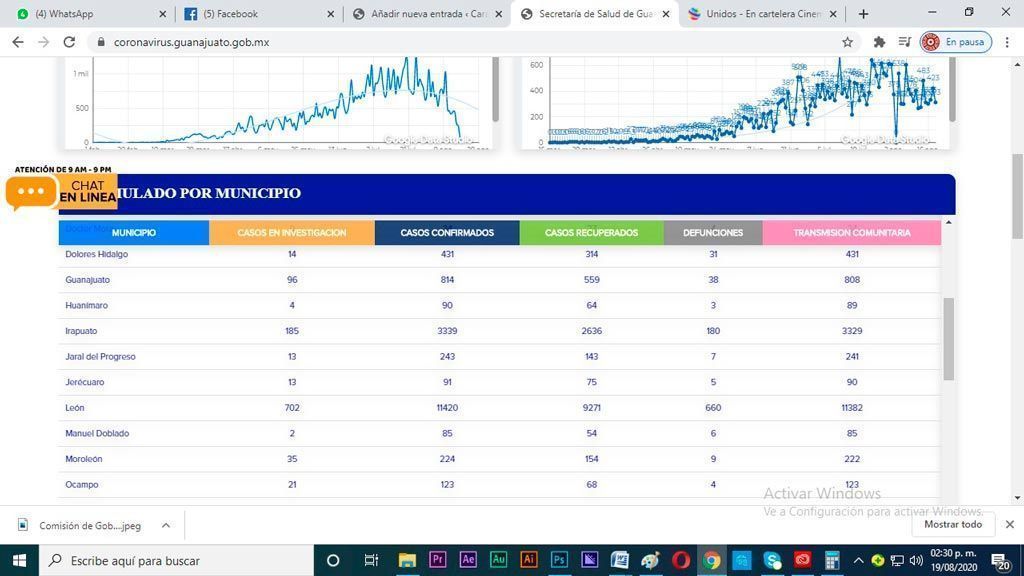Launch Adobe Premiere Pro from taskbar
The width and height of the screenshot is (1024, 576).
pos(438,560)
